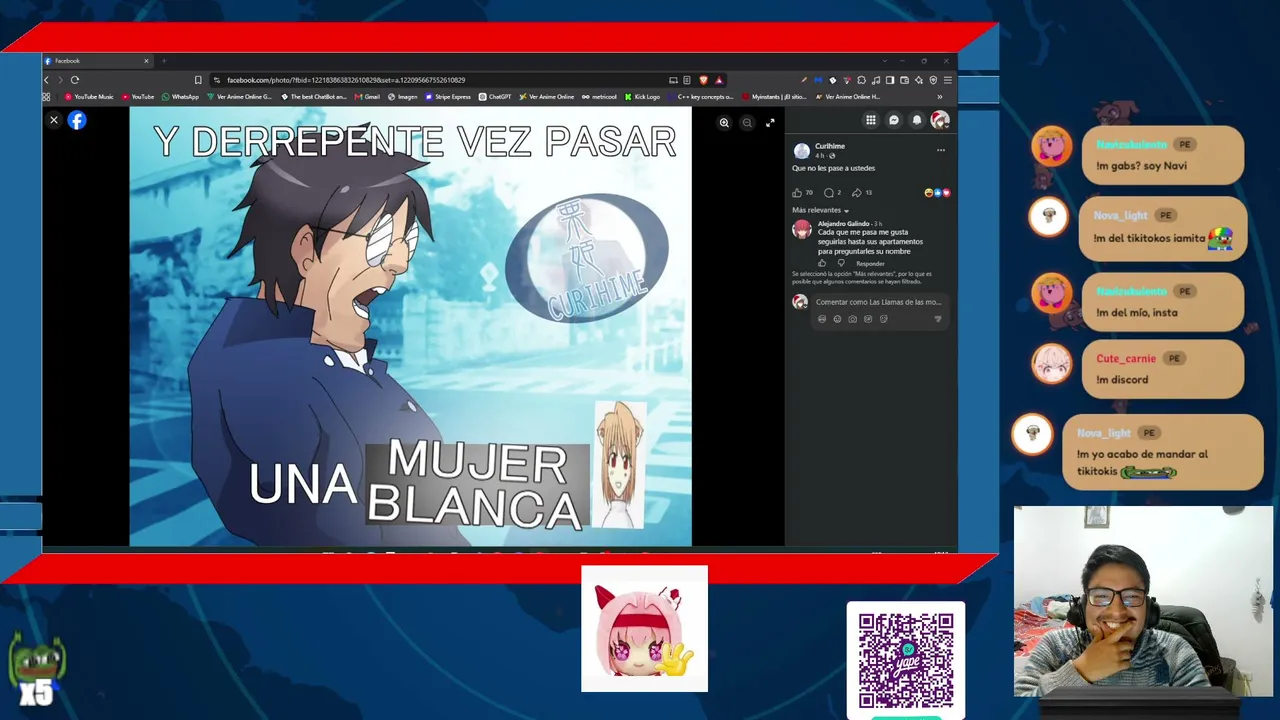Open the post options three-dot menu
Screen dimensions: 1280x720
tap(941, 150)
